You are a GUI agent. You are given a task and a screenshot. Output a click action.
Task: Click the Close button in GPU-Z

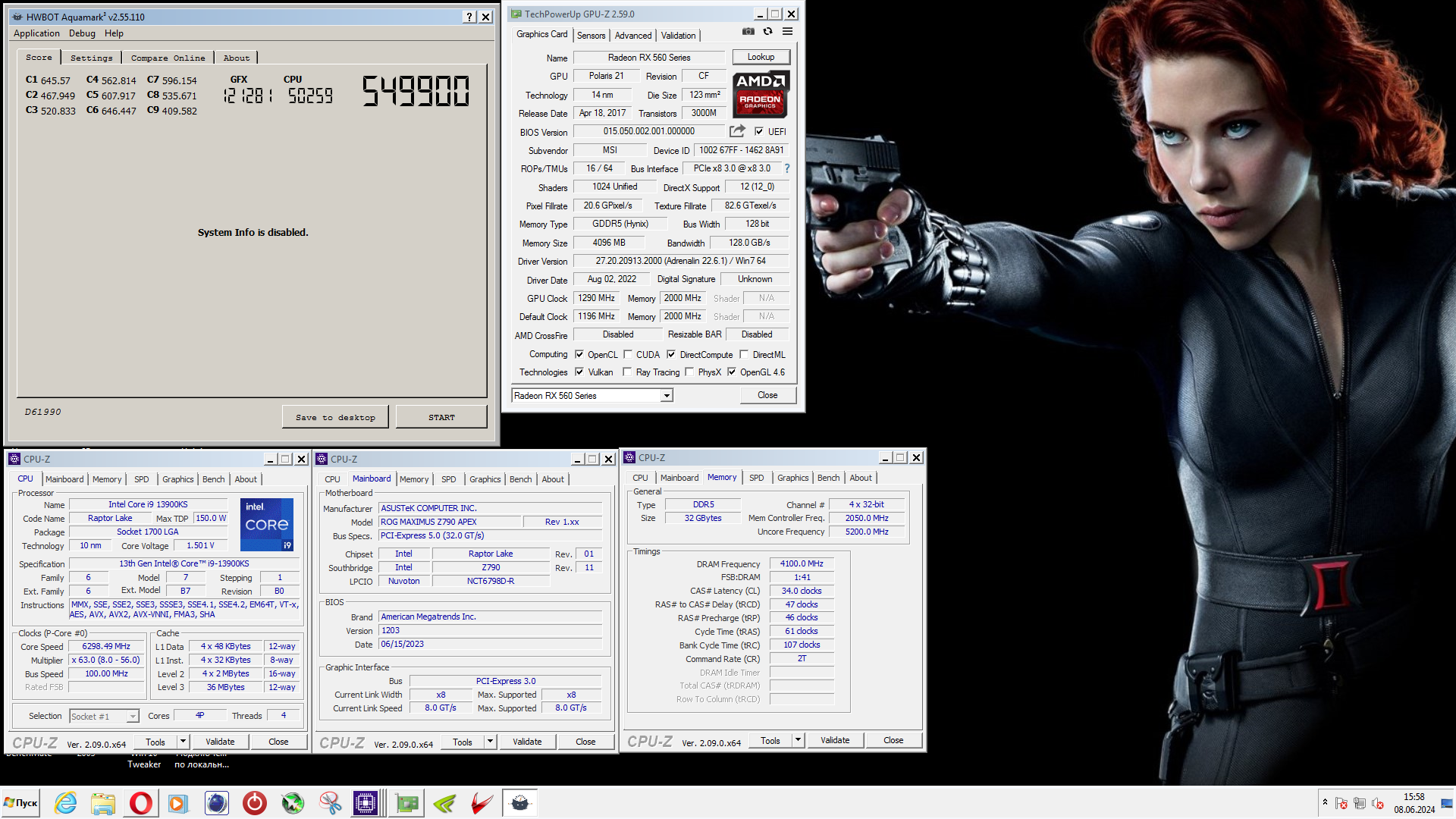767,395
